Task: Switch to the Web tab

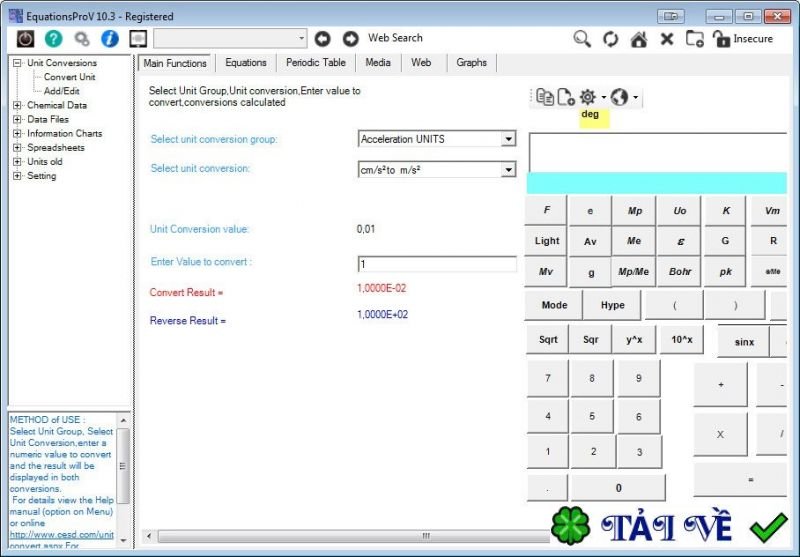Action: click(421, 63)
